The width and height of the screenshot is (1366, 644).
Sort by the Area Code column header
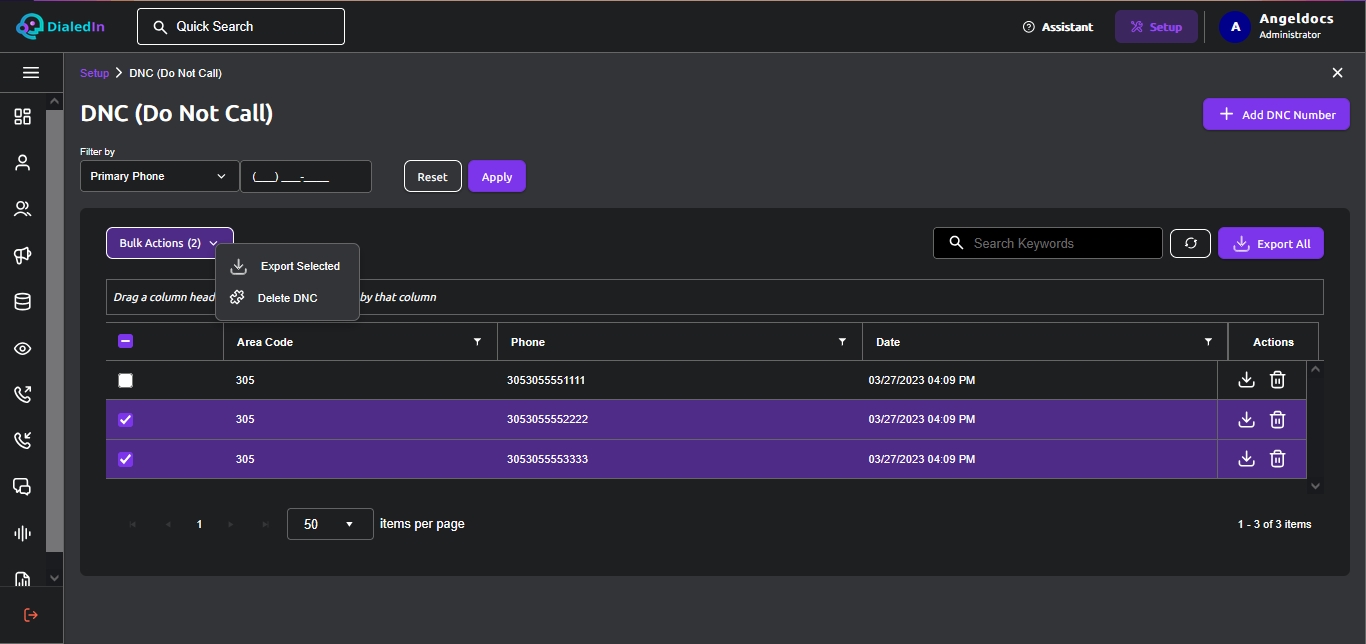(265, 342)
